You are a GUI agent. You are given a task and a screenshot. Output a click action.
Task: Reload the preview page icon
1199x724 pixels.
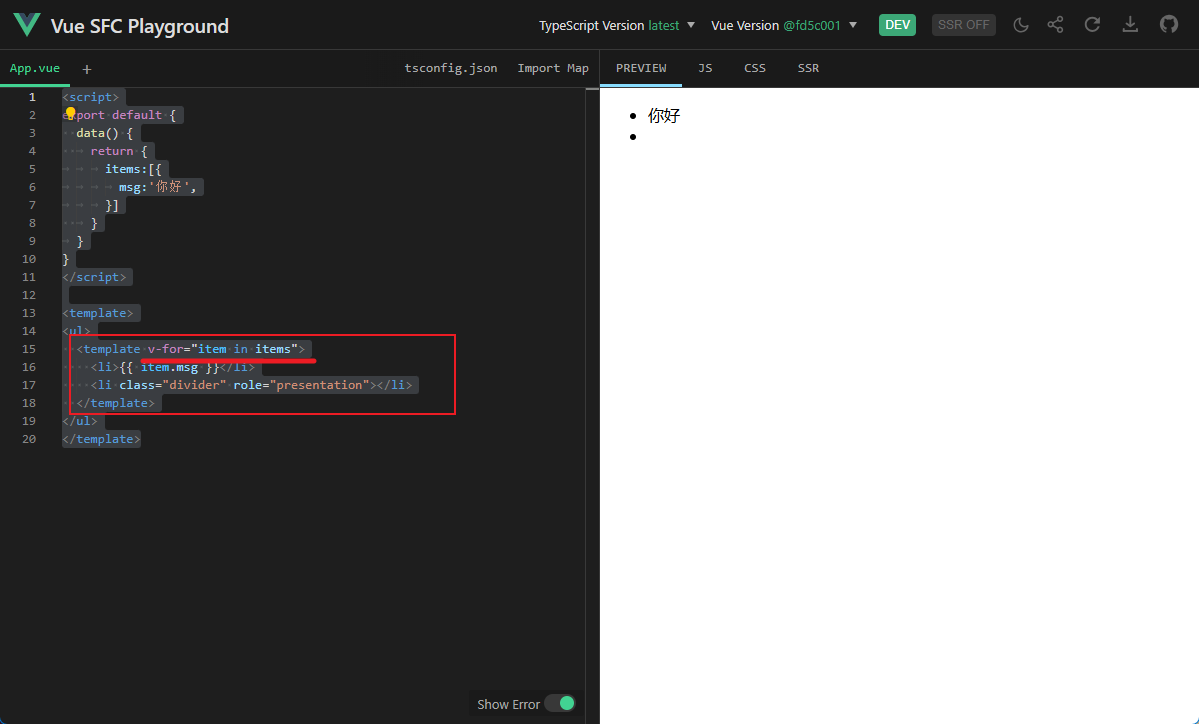click(x=1092, y=24)
